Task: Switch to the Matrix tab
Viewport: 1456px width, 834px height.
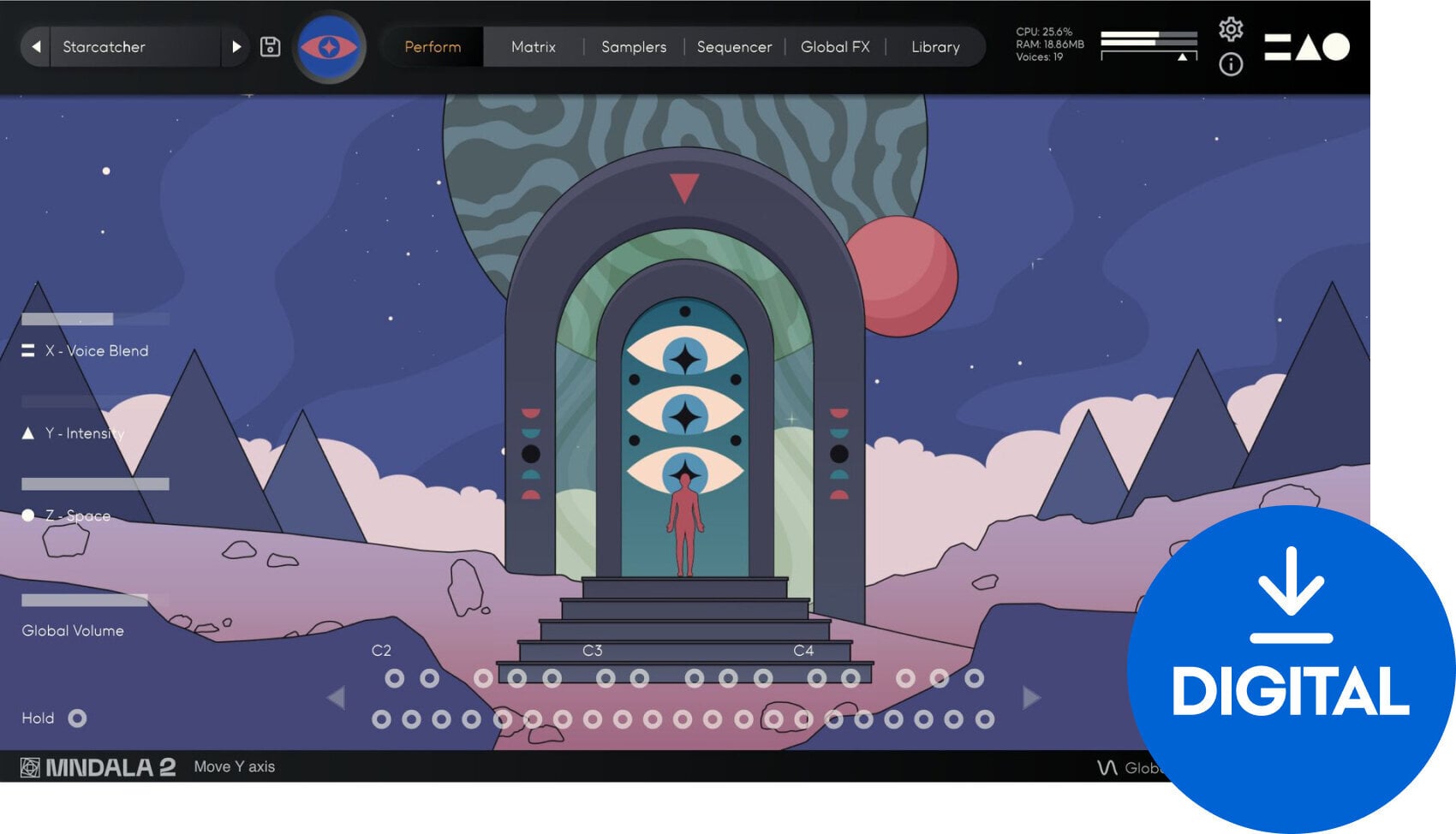Action: click(533, 47)
